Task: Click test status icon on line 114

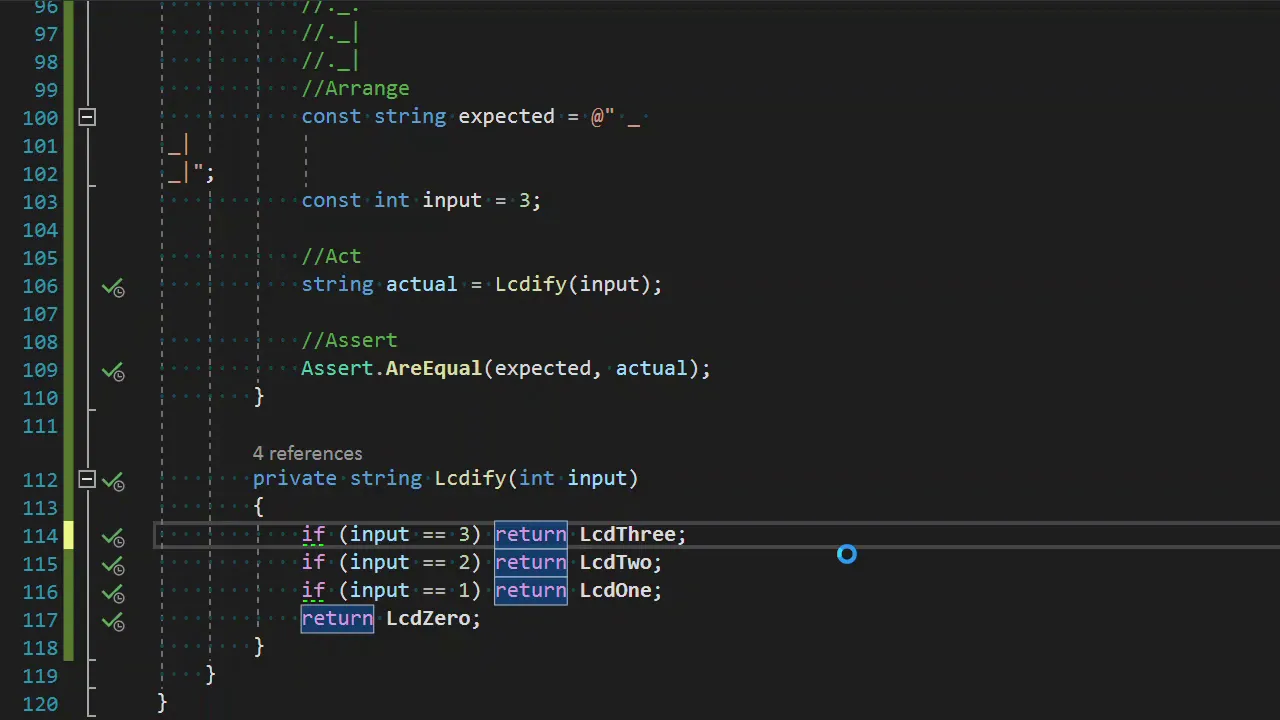Action: [x=113, y=537]
